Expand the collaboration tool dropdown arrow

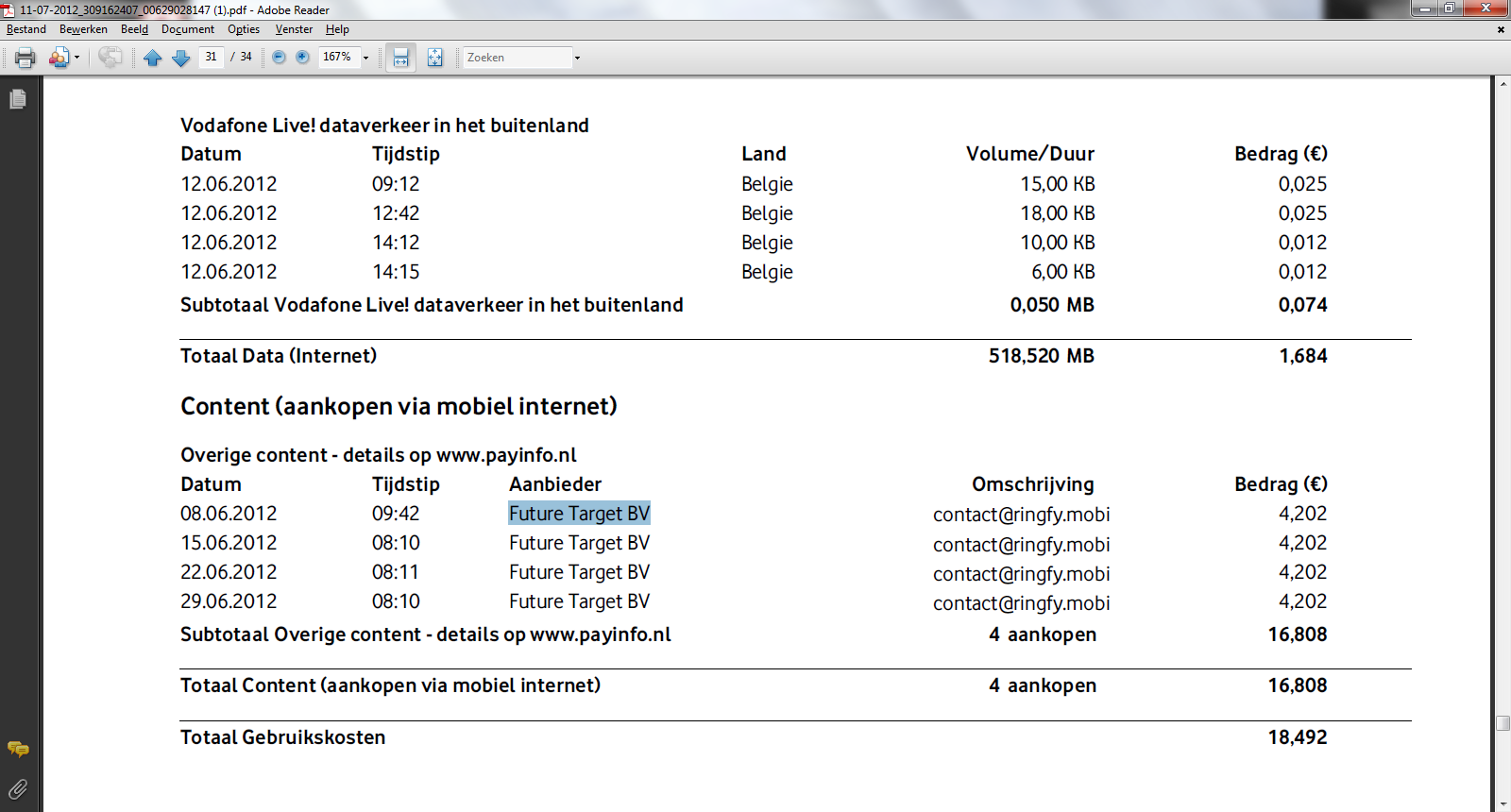click(77, 59)
